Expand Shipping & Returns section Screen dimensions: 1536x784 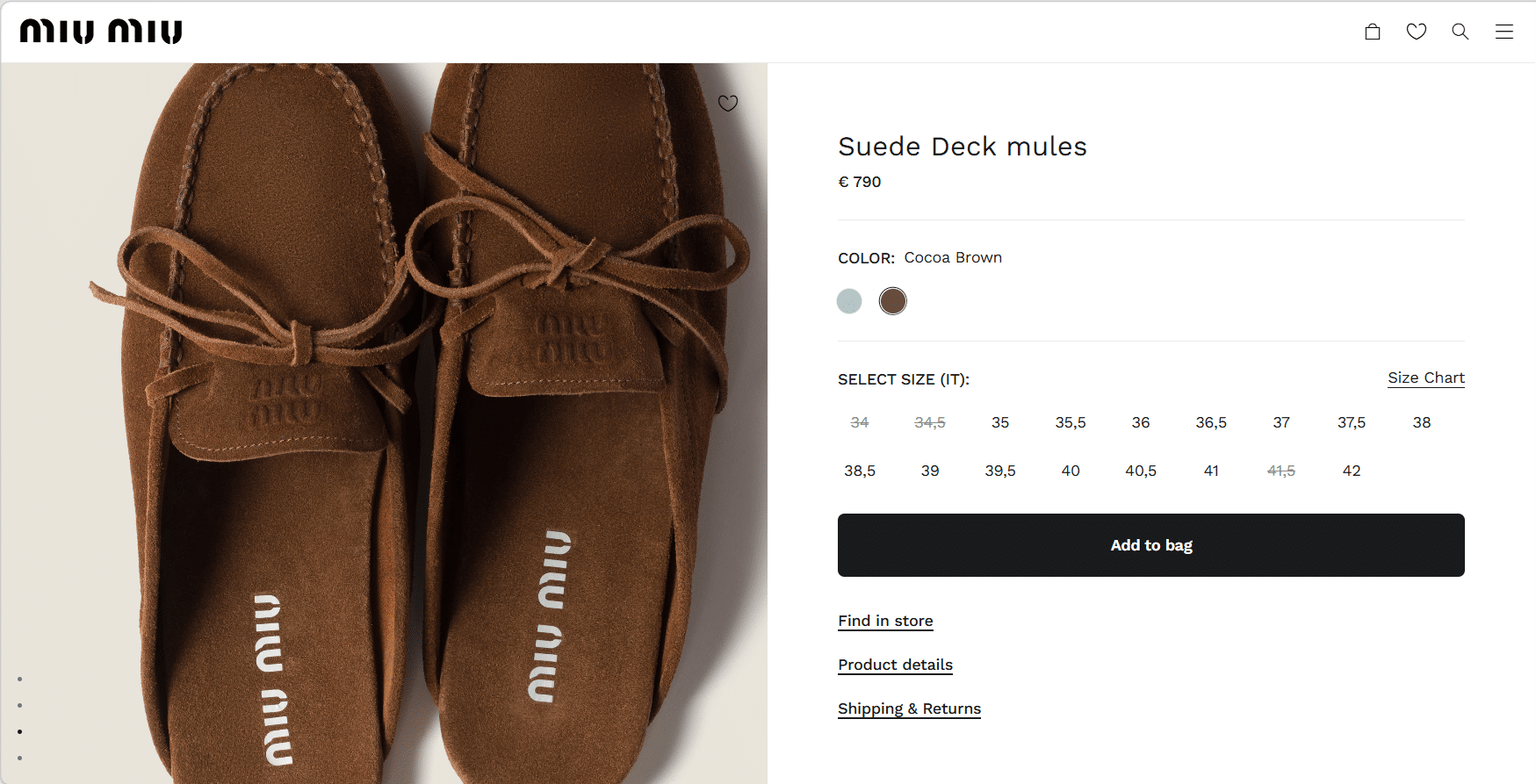click(909, 708)
